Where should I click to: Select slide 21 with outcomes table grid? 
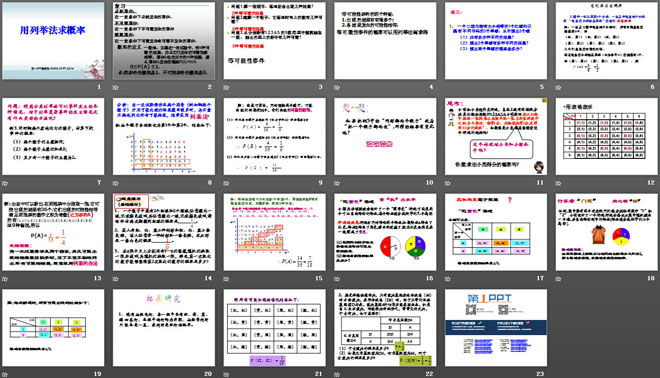pos(274,327)
